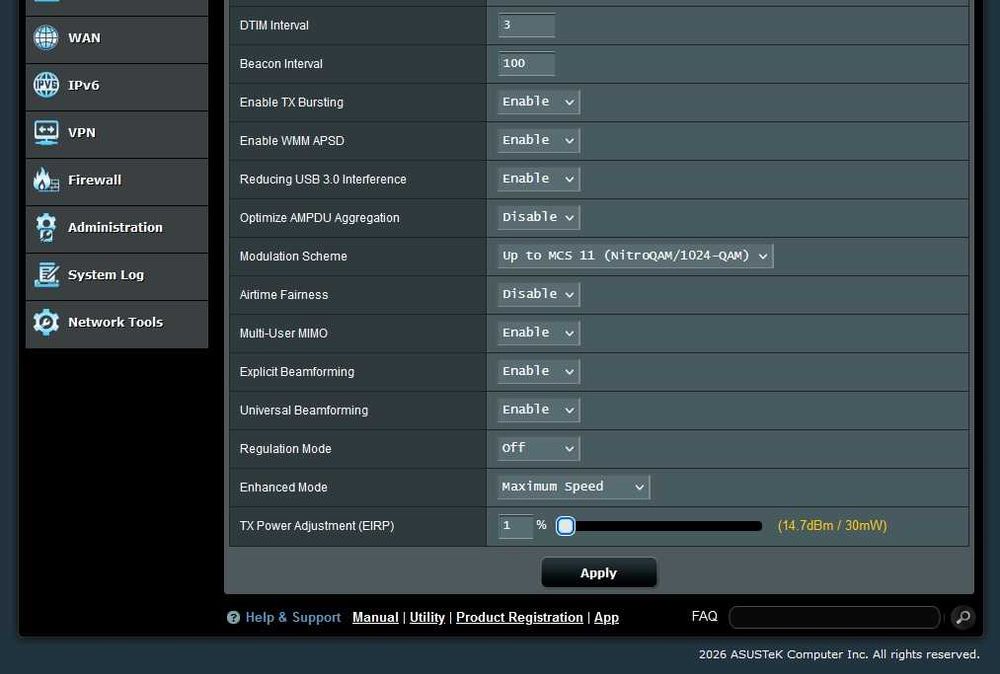This screenshot has height=674, width=1000.
Task: Click the DTIM Interval label
Action: (x=274, y=26)
